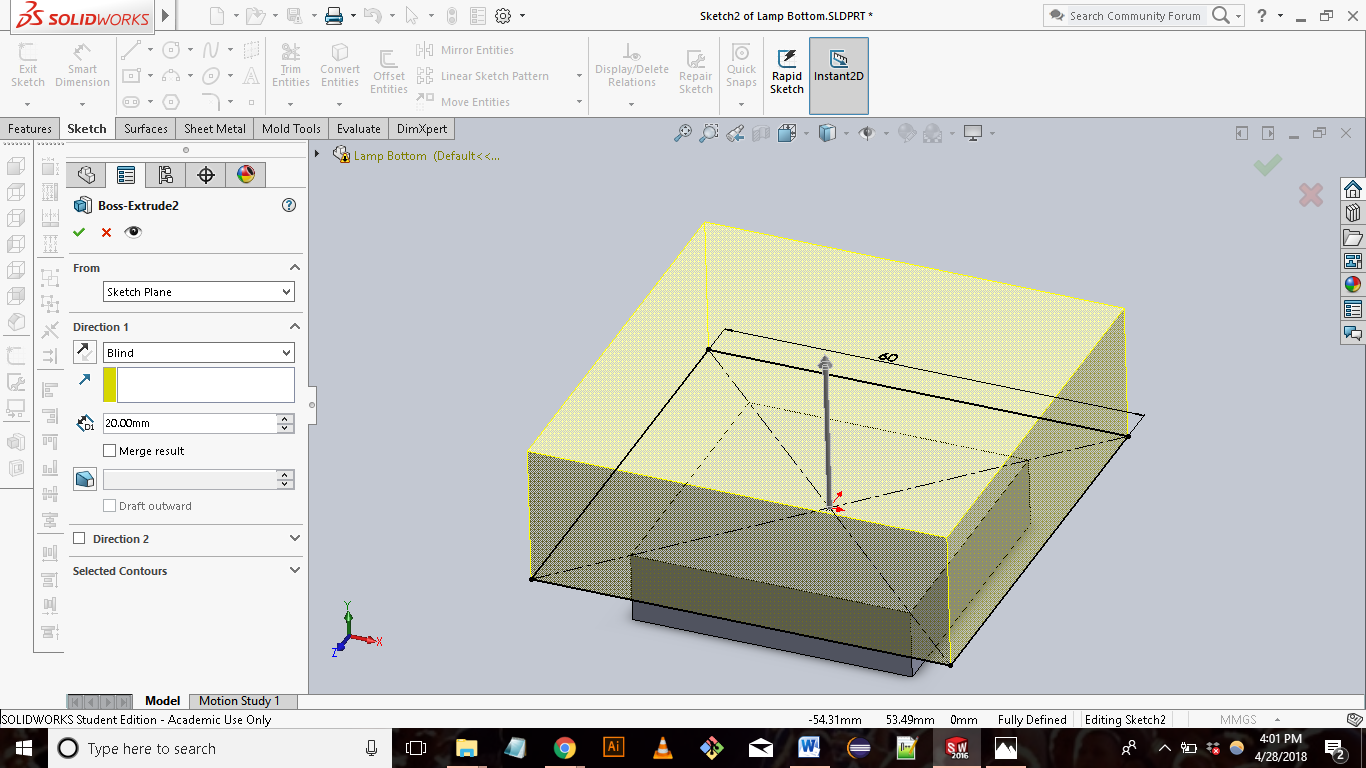Expand the Lamp Bottom flyout tree
This screenshot has width=1366, height=768.
click(317, 154)
